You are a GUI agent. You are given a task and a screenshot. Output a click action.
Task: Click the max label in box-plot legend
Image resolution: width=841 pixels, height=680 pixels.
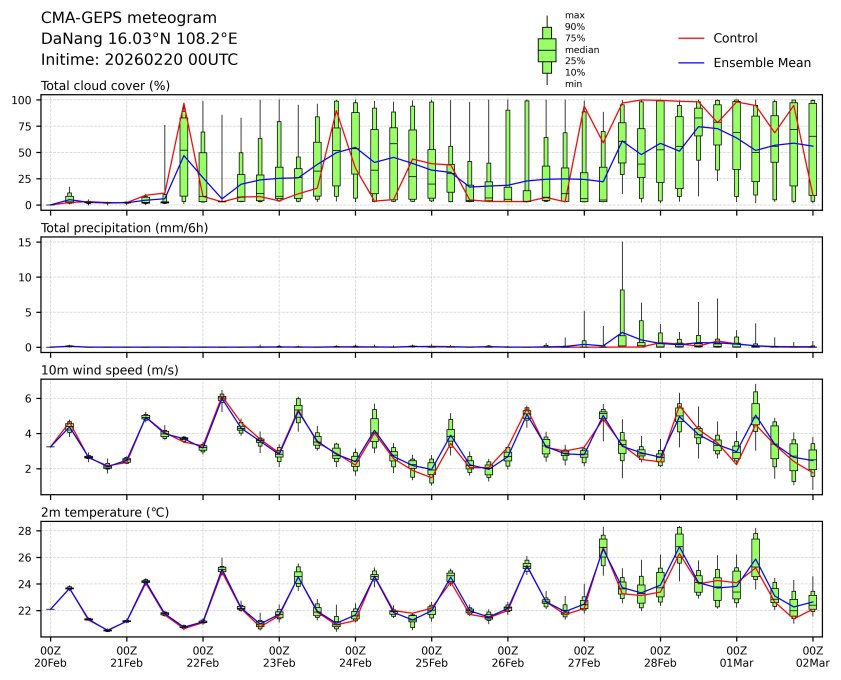click(x=574, y=15)
